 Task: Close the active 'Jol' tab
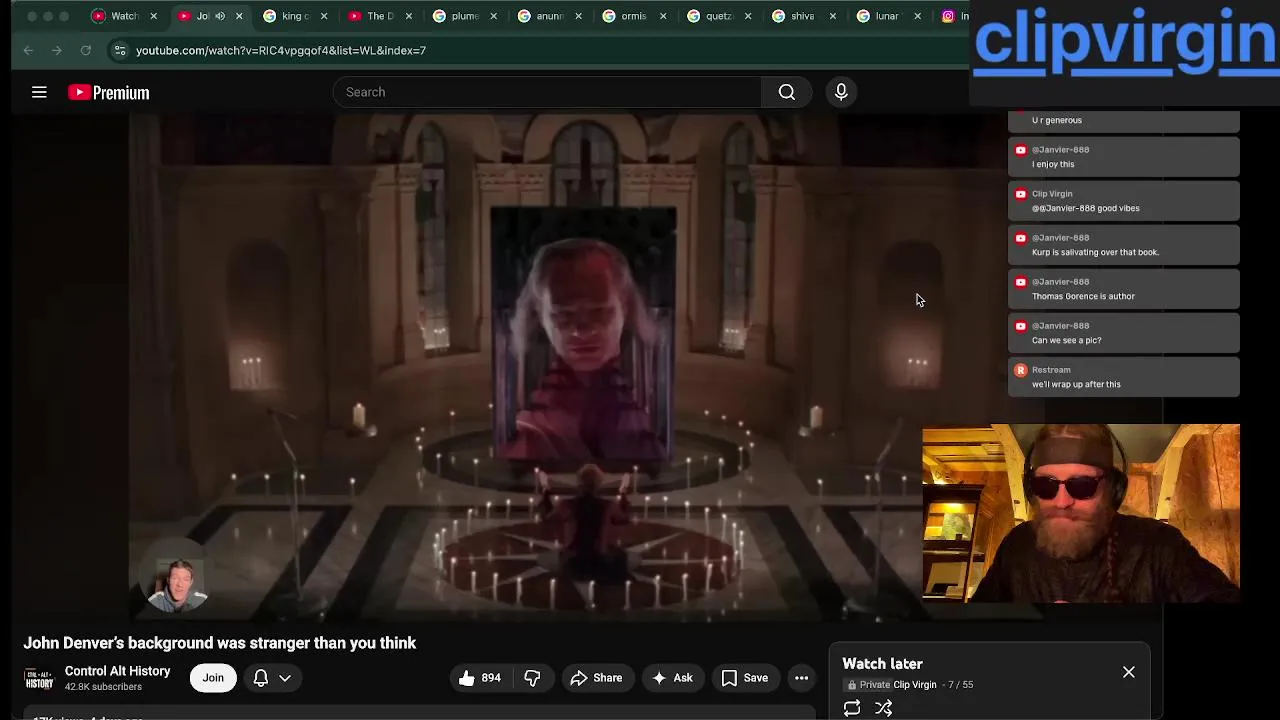[x=239, y=16]
